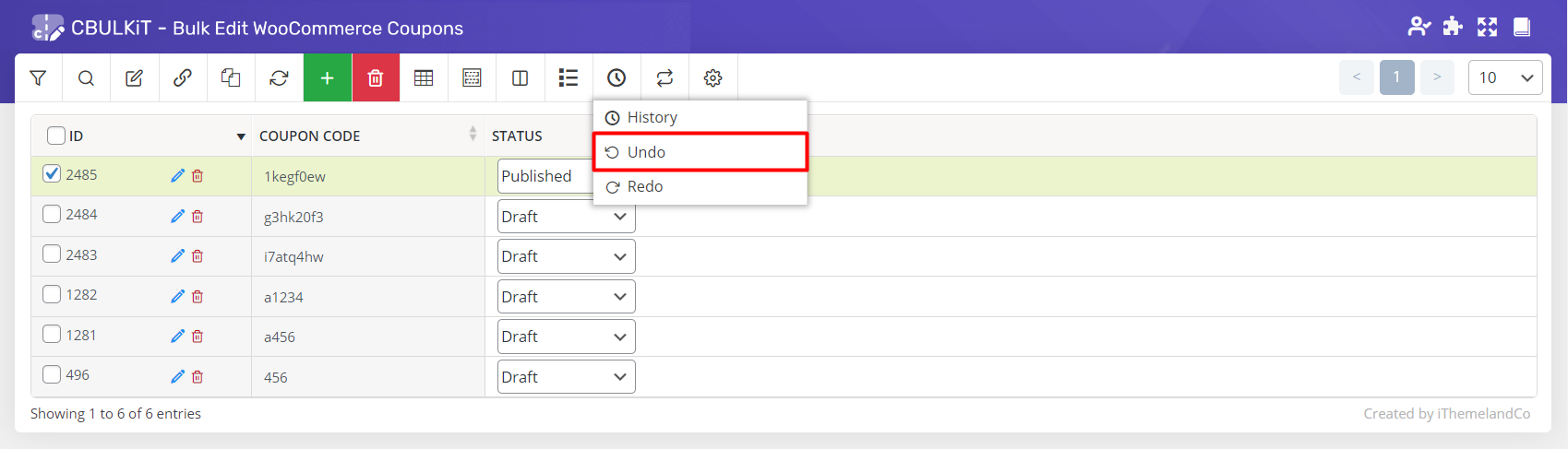Open the settings gear icon
The image size is (1568, 449).
click(x=712, y=78)
